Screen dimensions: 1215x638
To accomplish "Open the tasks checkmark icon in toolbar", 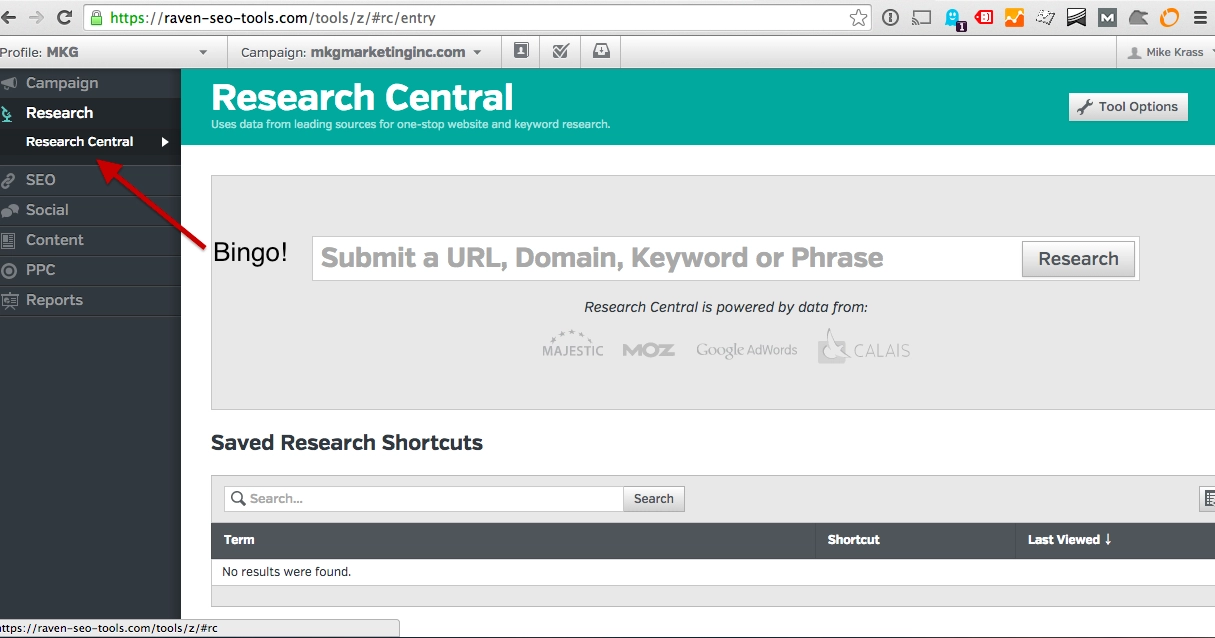I will (x=561, y=51).
